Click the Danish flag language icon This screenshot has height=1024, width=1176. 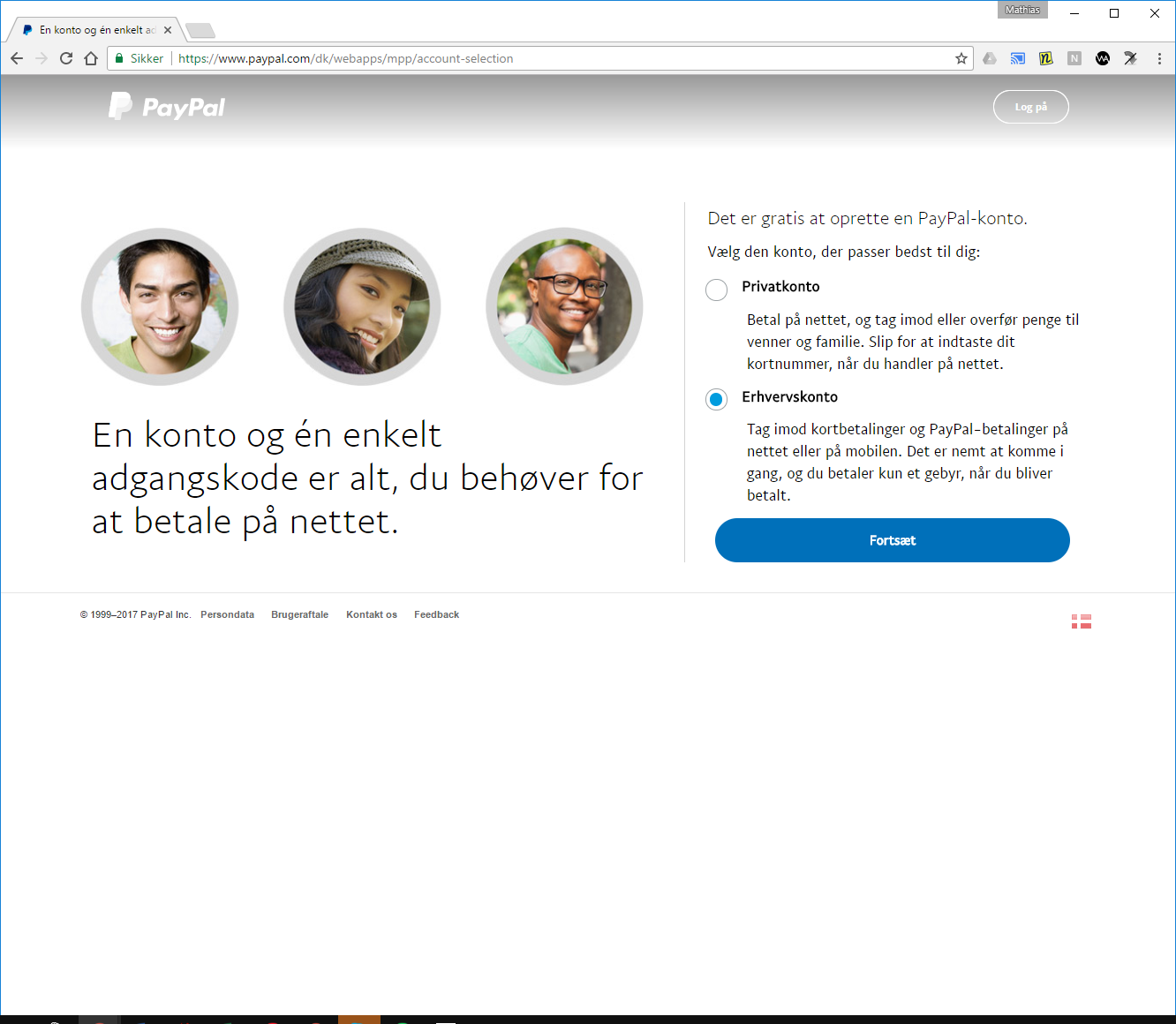pos(1081,621)
